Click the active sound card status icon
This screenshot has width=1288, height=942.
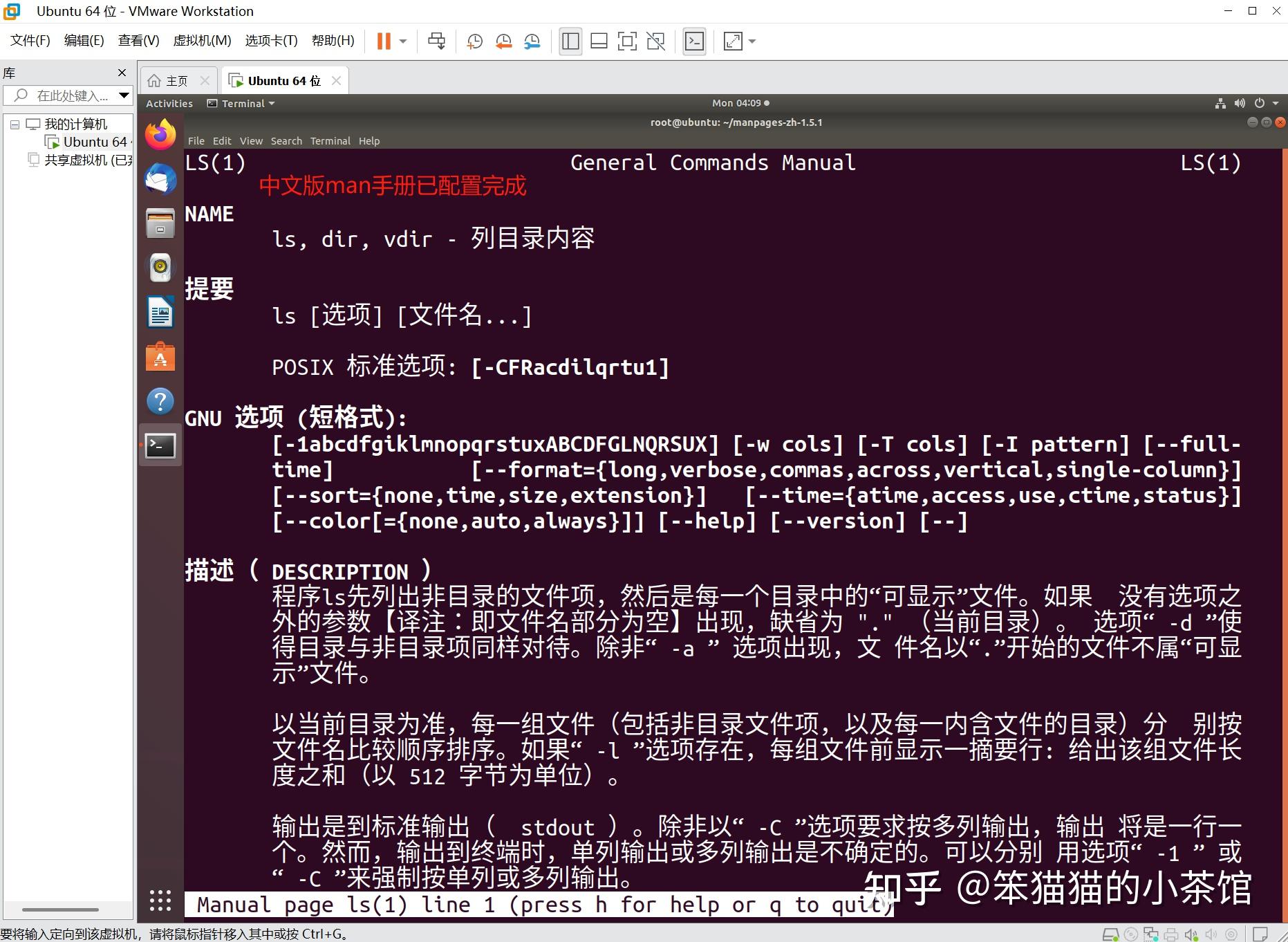click(x=1191, y=934)
